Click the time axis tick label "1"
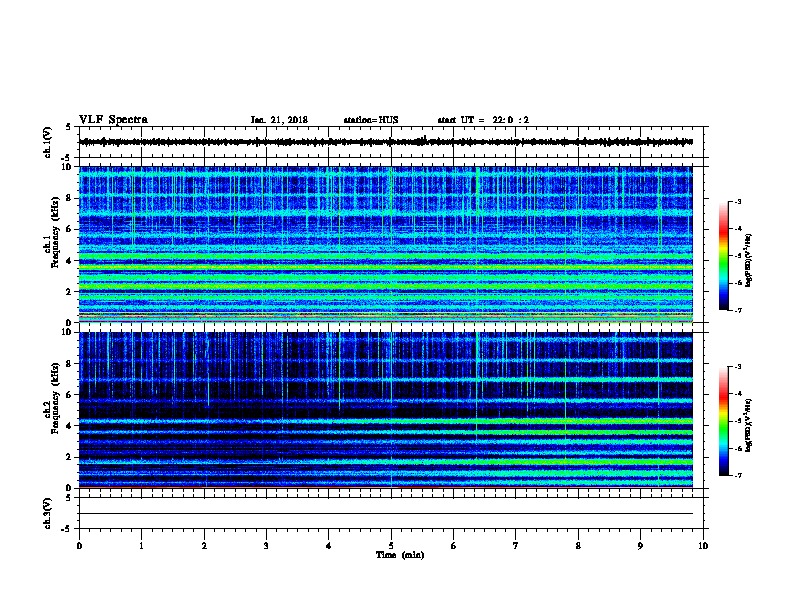 tap(141, 546)
